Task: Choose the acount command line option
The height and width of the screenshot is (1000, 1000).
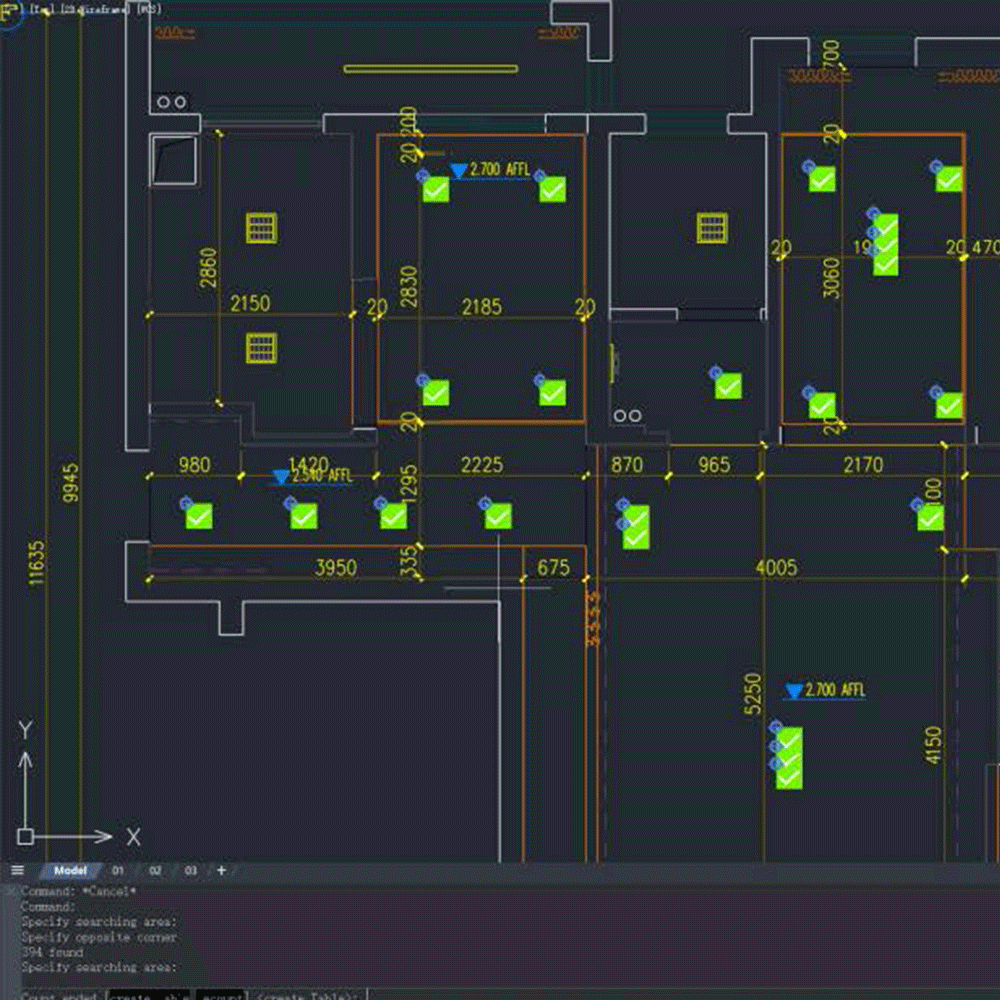Action: [220, 996]
